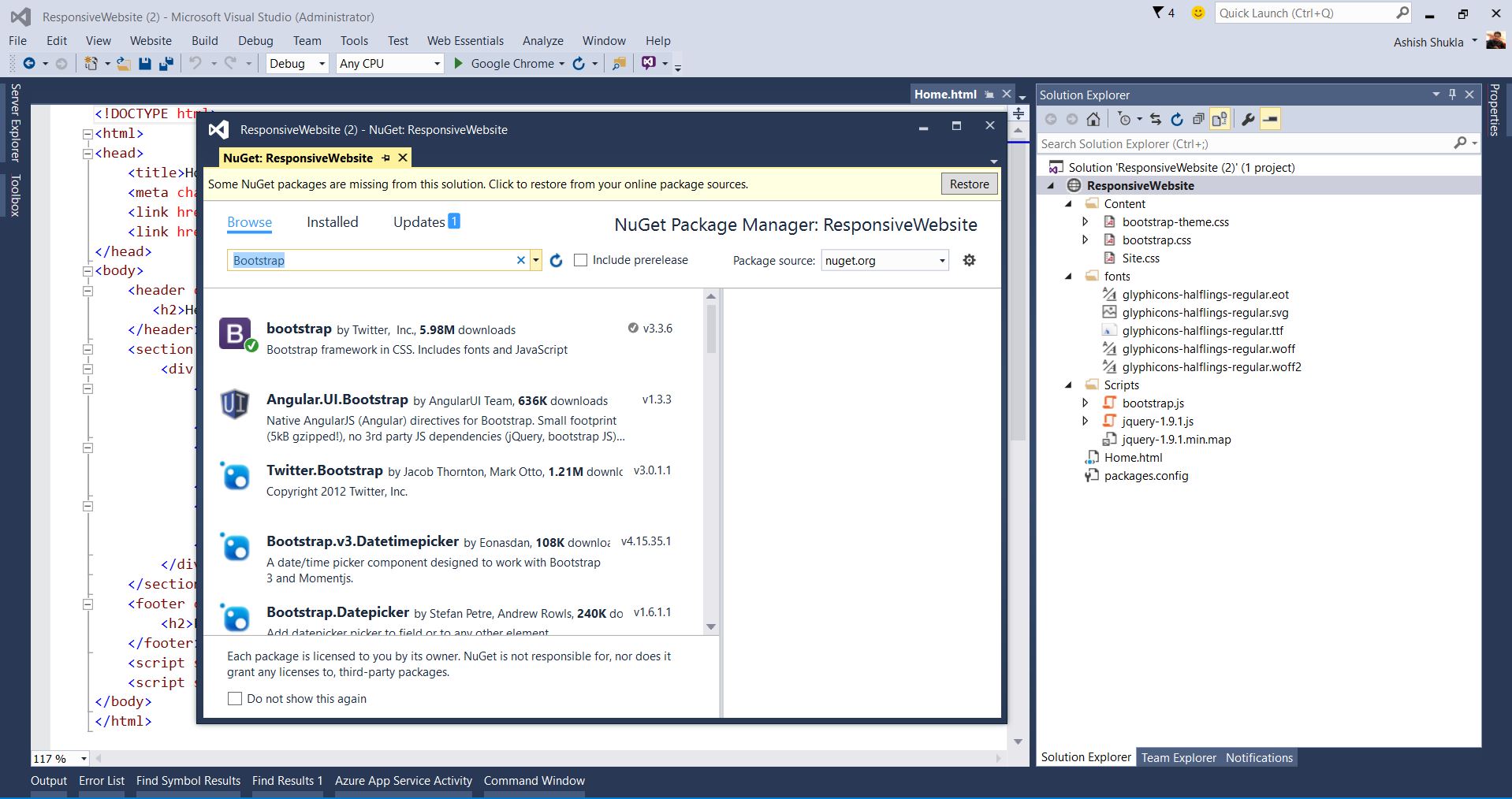
Task: Click the Open File folder icon
Action: pyautogui.click(x=124, y=64)
